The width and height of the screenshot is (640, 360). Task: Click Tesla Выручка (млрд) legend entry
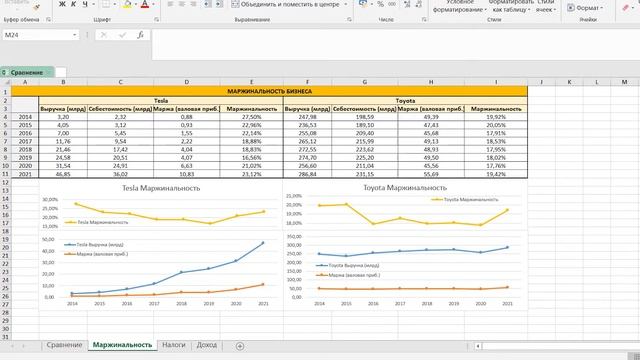(94, 244)
